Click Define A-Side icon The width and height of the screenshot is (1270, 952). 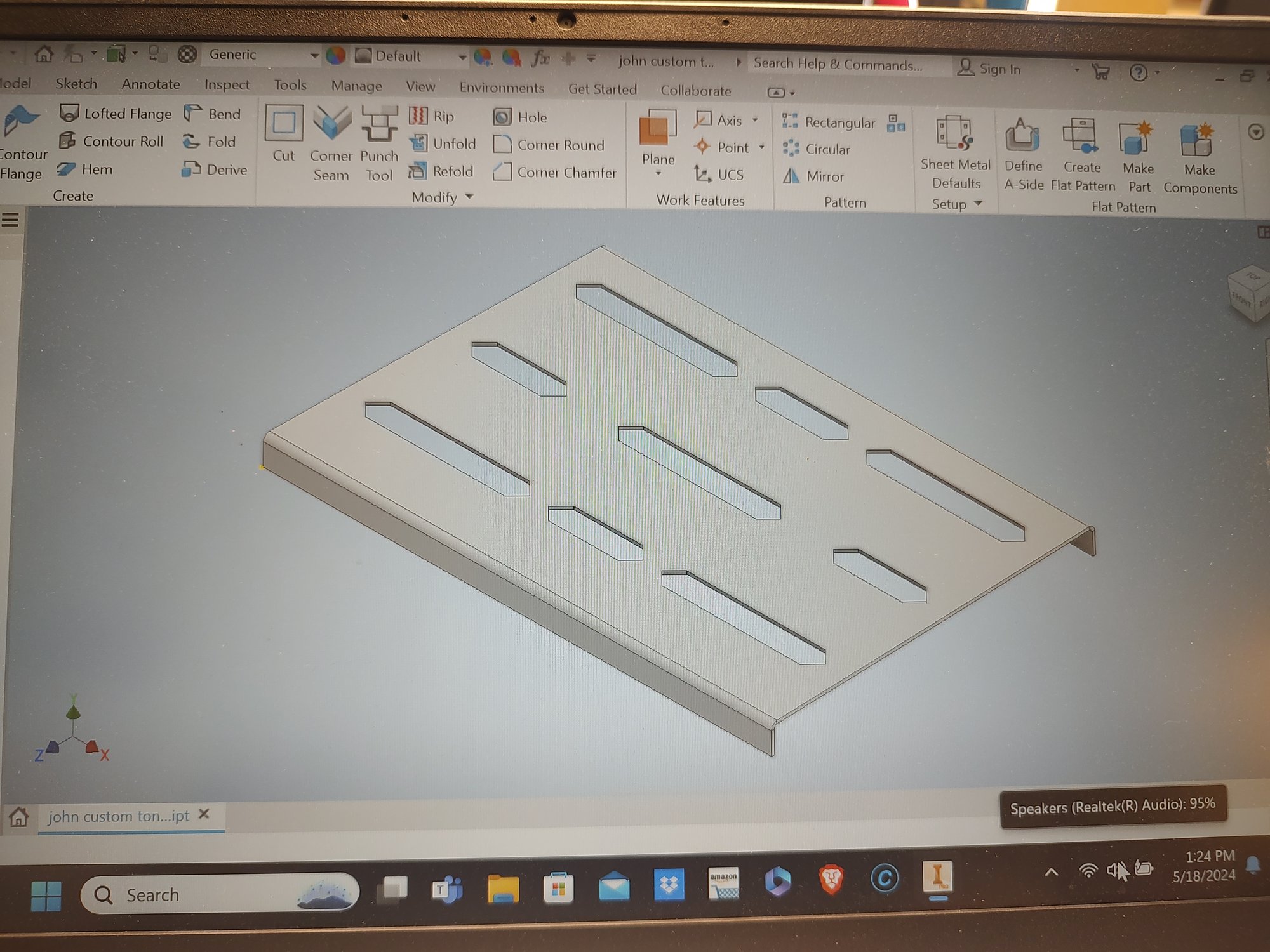[x=1022, y=135]
